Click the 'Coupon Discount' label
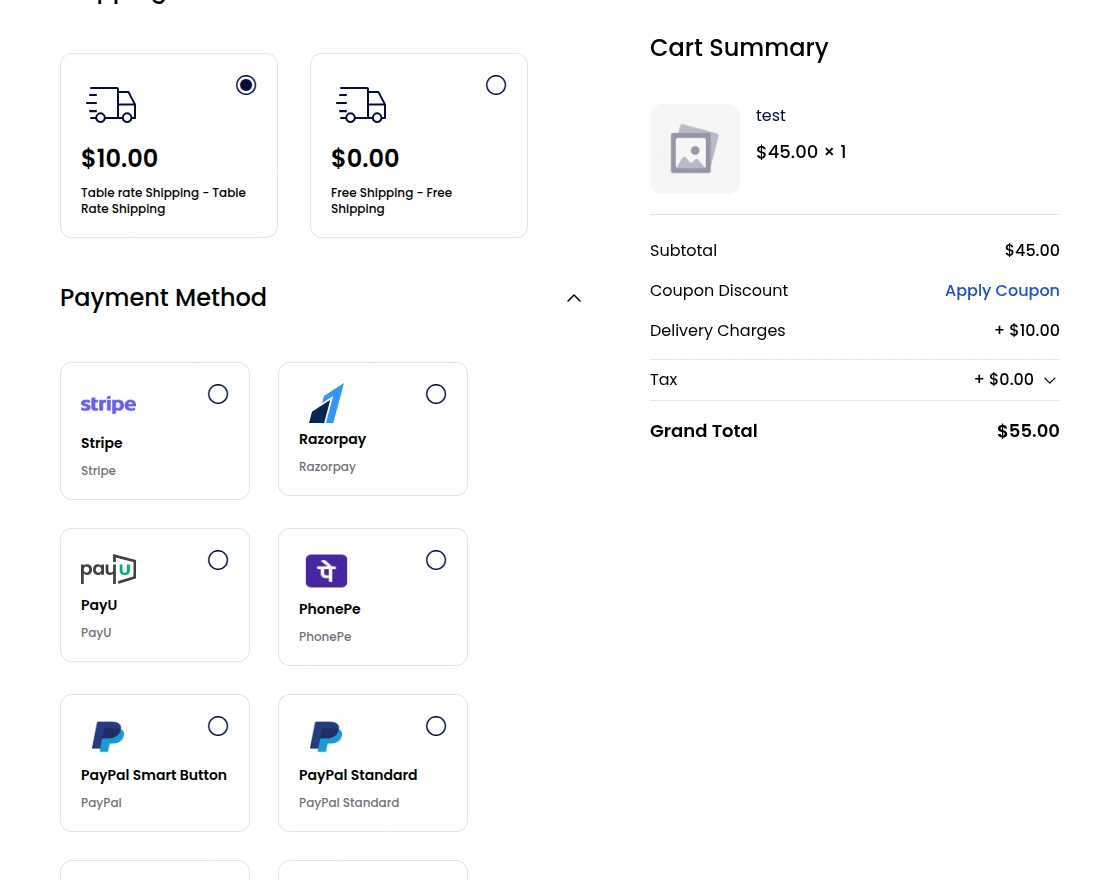Image resolution: width=1120 pixels, height=880 pixels. pyautogui.click(x=719, y=291)
